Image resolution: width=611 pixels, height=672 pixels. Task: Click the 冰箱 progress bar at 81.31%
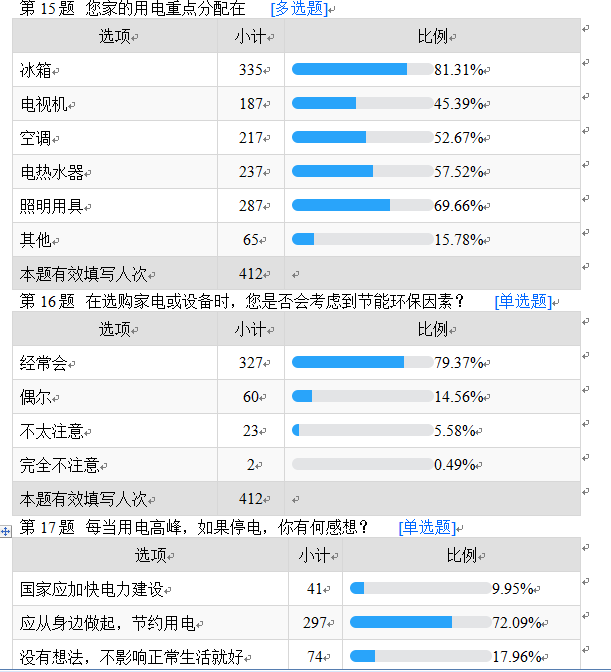click(x=362, y=69)
